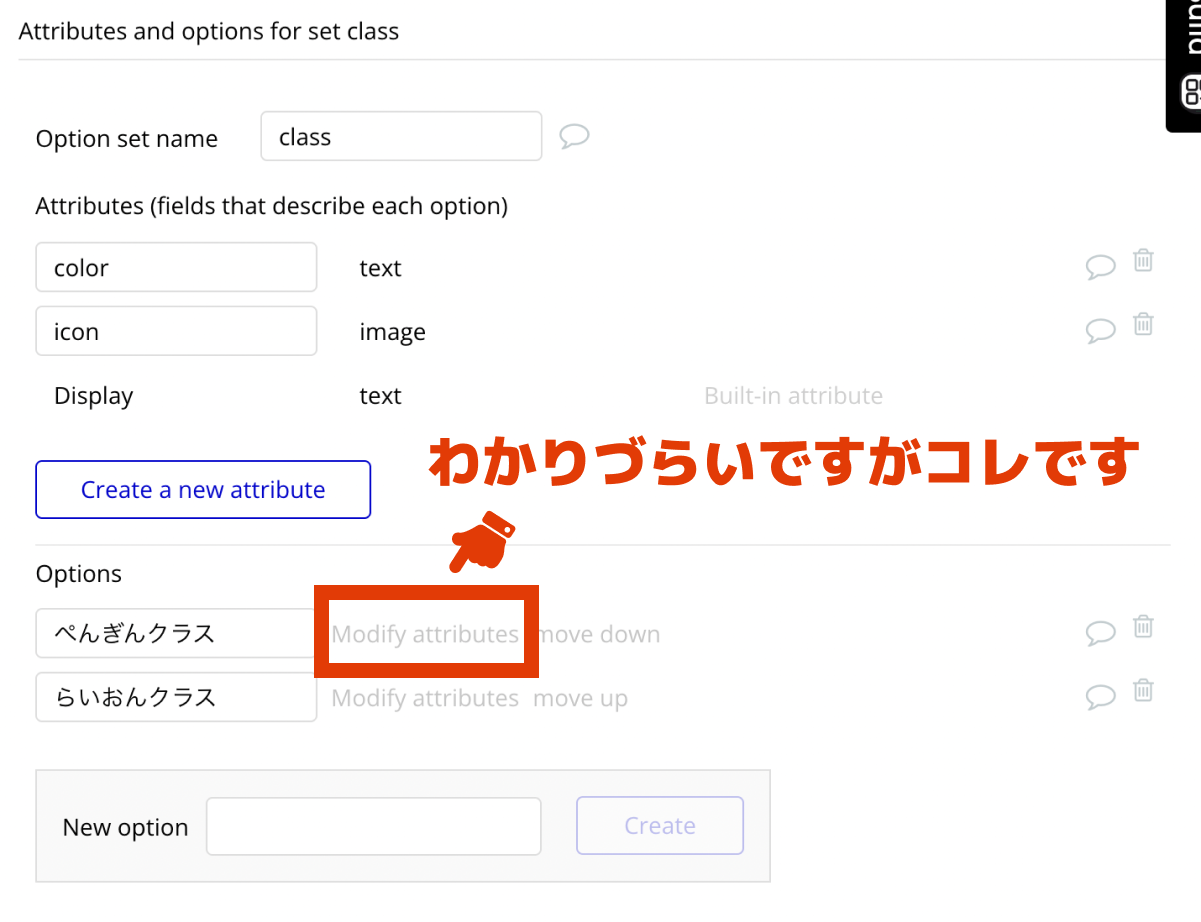1201x922 pixels.
Task: Delete ぺんぎんクラス option with trash icon
Action: point(1143,626)
